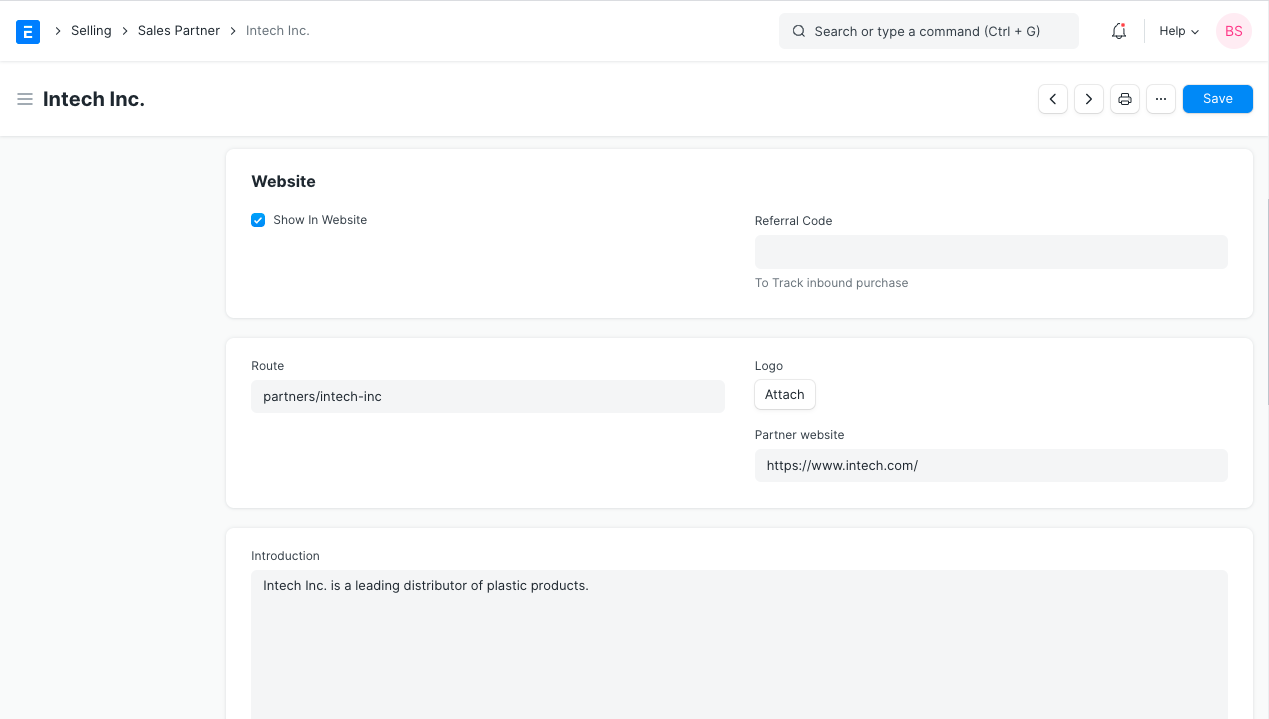Click into the Introduction text area
Screen dimensions: 1269x719
point(739,640)
